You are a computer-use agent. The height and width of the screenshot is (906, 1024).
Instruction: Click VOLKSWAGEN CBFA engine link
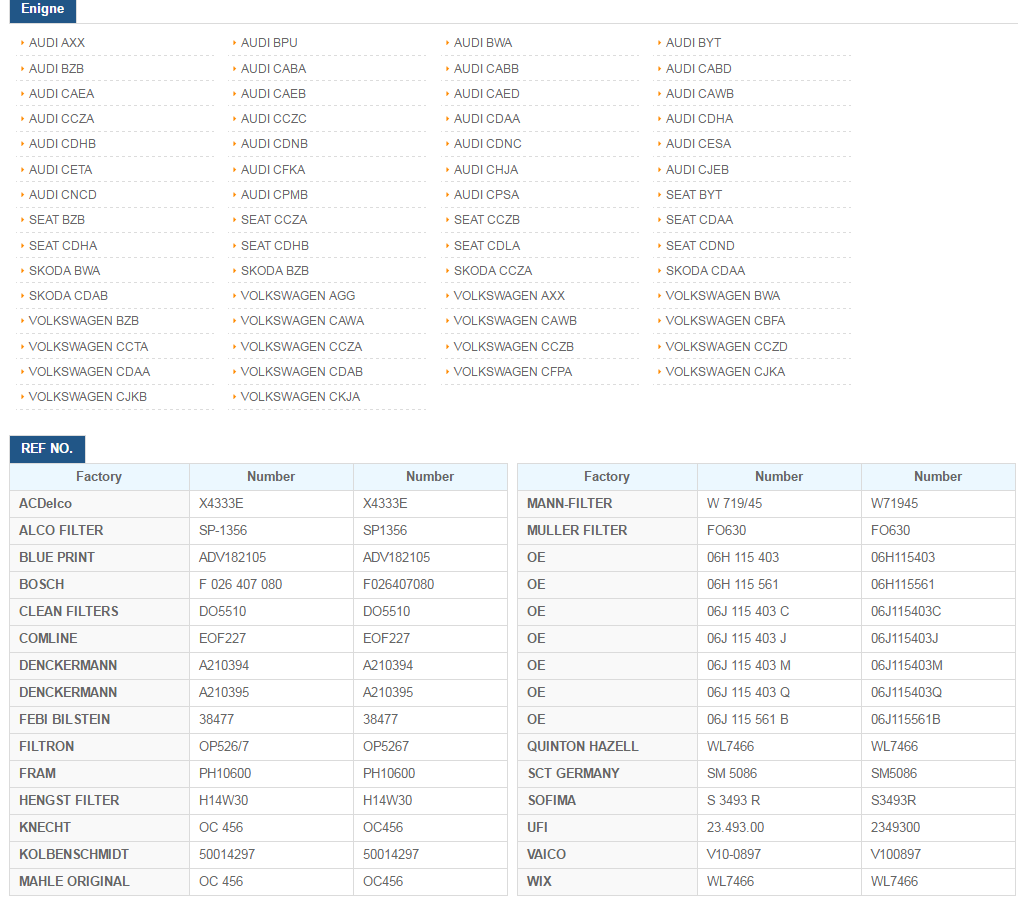tap(726, 321)
